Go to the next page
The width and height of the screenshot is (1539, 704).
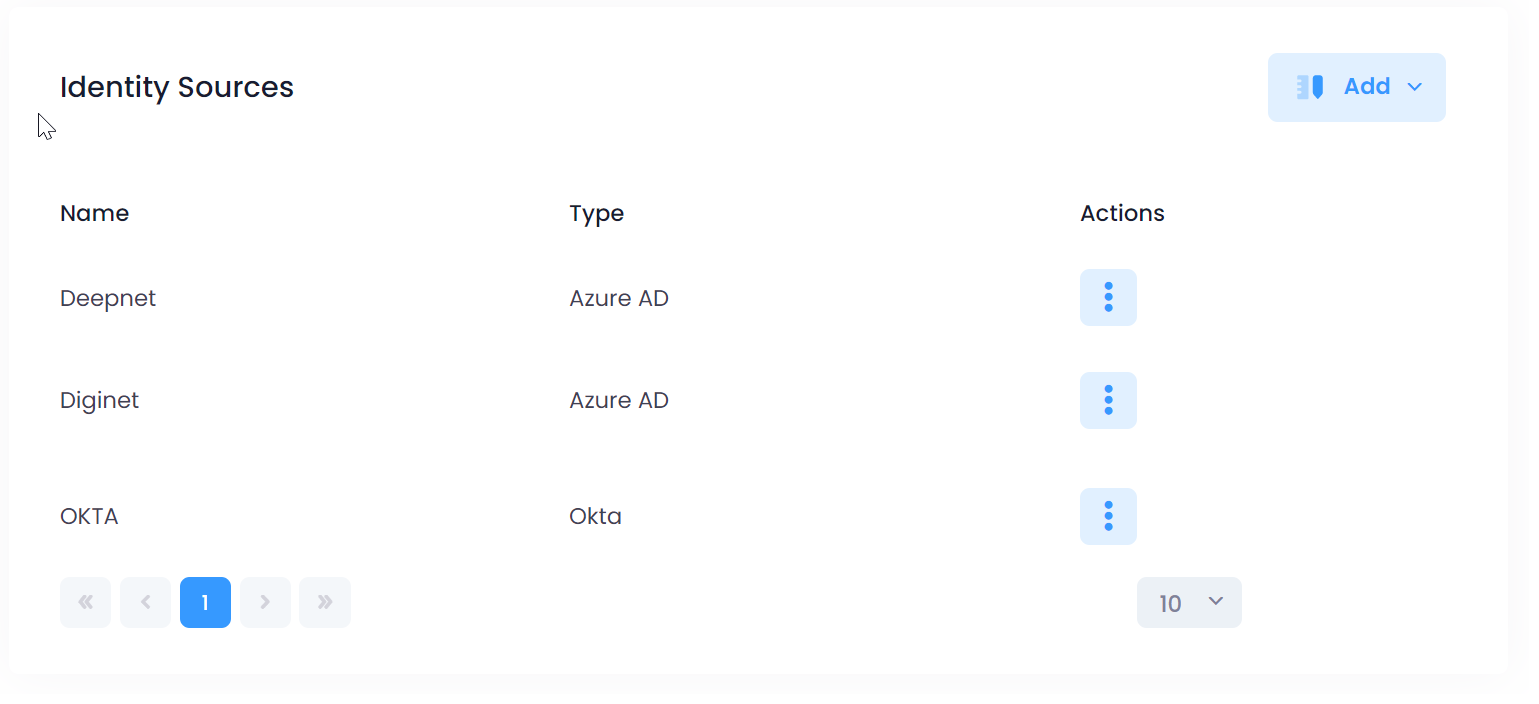[265, 602]
